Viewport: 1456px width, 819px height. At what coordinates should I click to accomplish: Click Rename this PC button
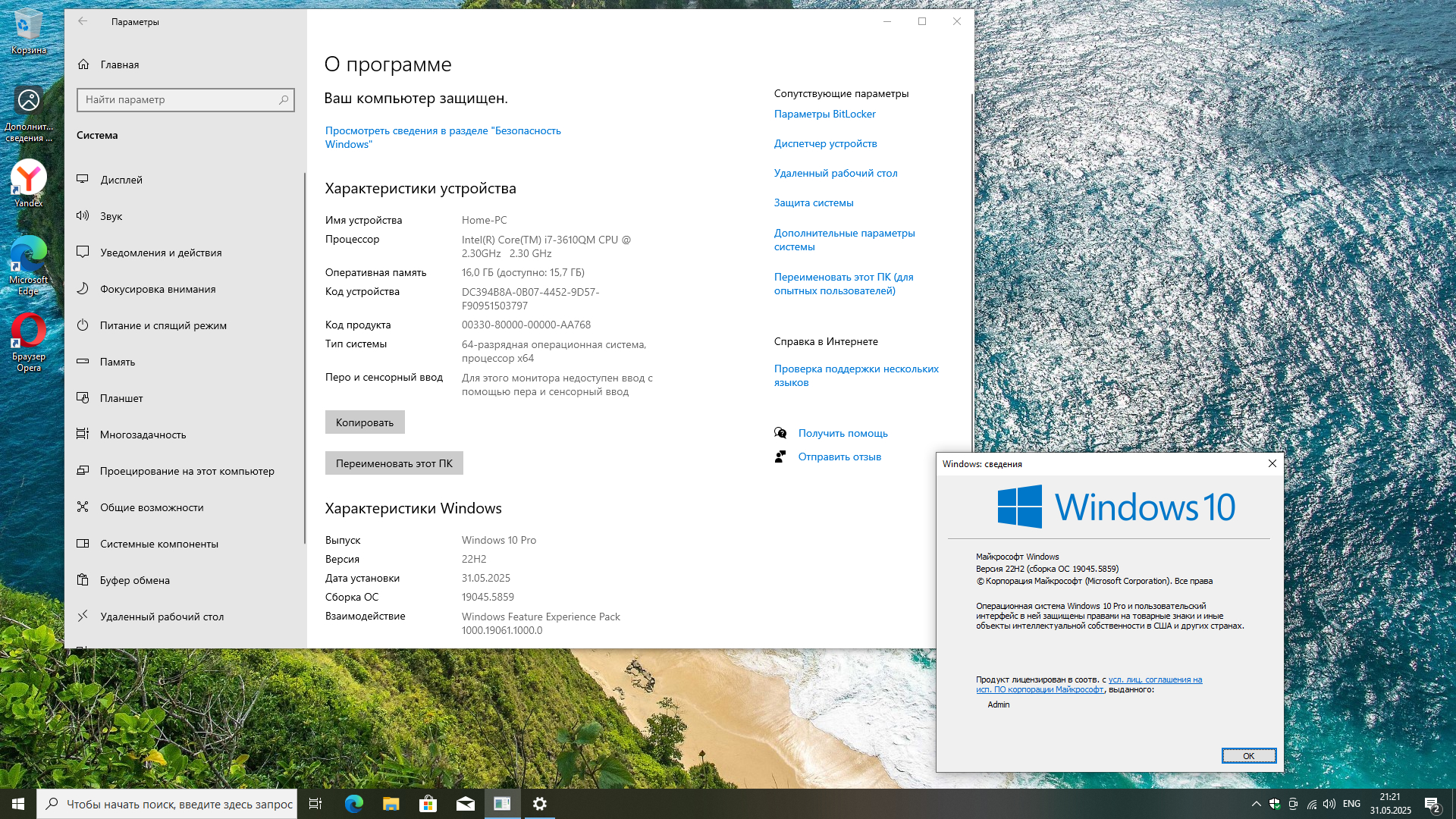coord(394,463)
